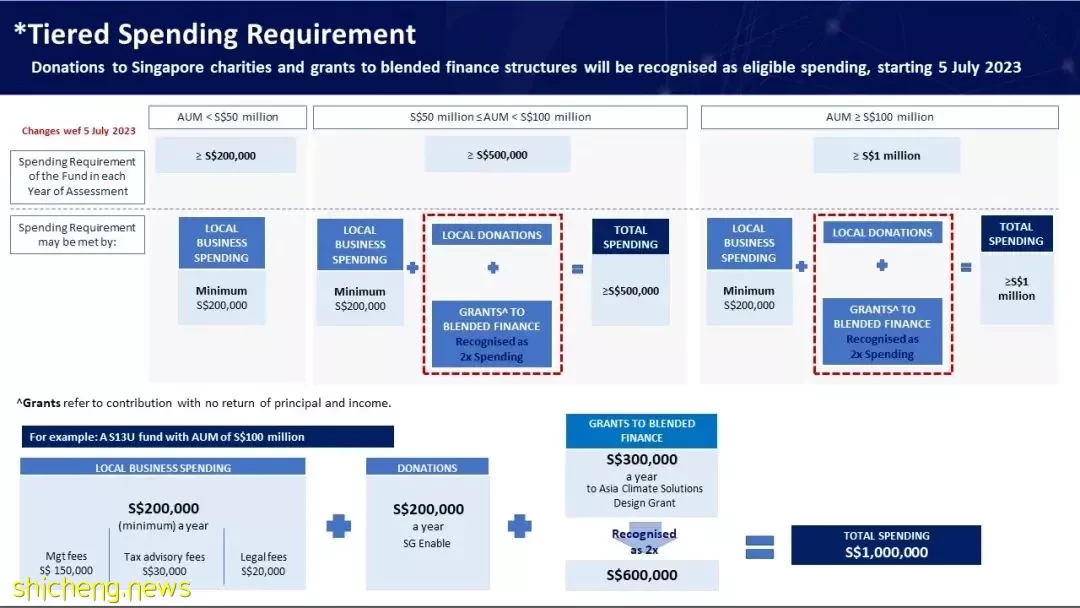
Task: Click 'Grants to Blended Finance' in AUM ≥ S$100 million tier
Action: click(882, 331)
